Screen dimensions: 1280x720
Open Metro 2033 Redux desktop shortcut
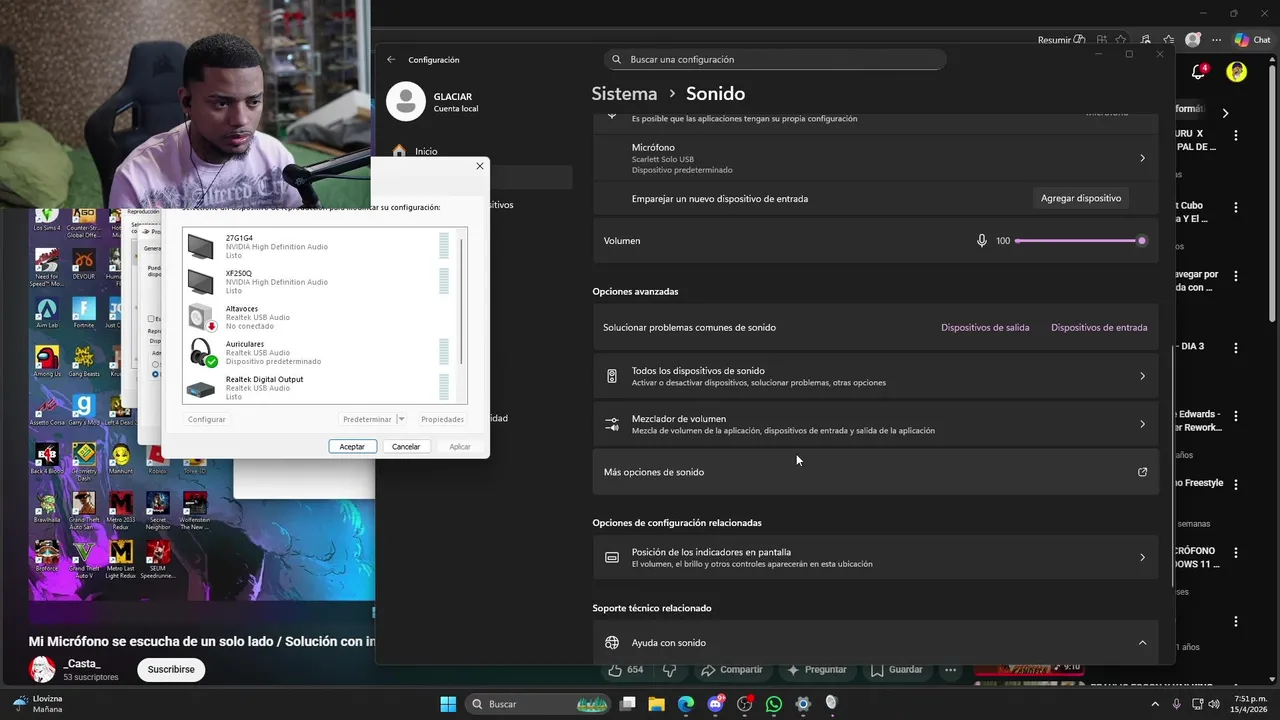point(121,509)
